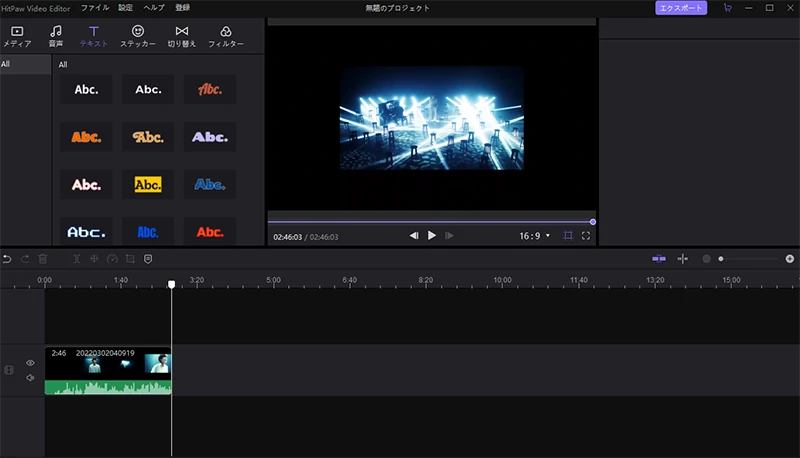Open the Transition (切り替え) tab
Image resolution: width=800 pixels, height=458 pixels.
[182, 37]
